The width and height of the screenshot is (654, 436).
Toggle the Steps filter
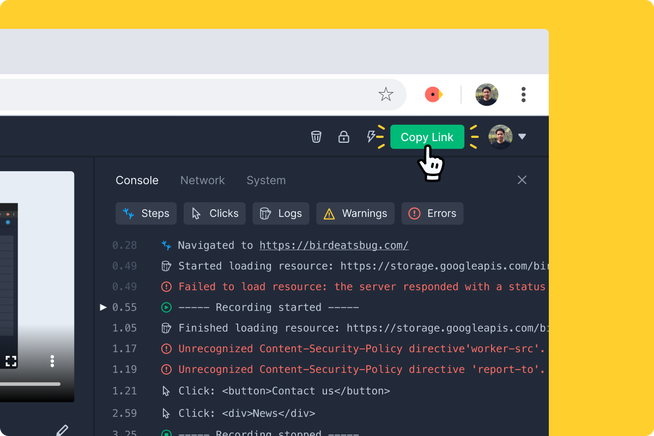[146, 213]
